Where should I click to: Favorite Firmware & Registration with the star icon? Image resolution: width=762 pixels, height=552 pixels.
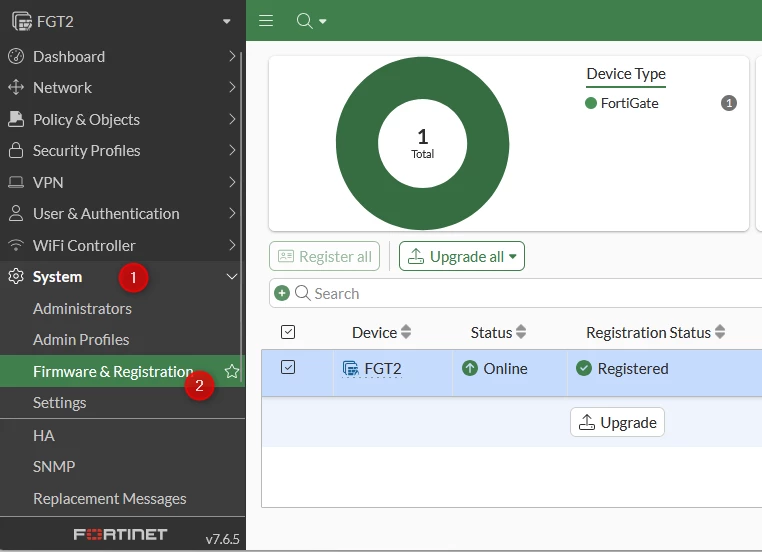click(232, 371)
